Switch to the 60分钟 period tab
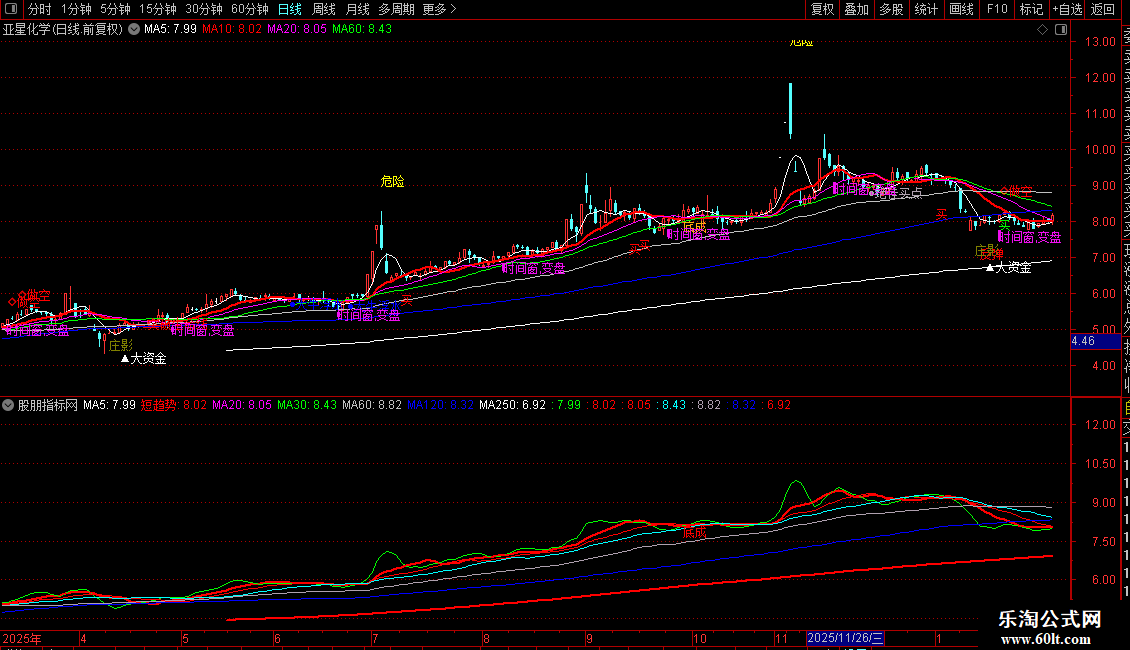This screenshot has height=650, width=1130. pos(249,9)
